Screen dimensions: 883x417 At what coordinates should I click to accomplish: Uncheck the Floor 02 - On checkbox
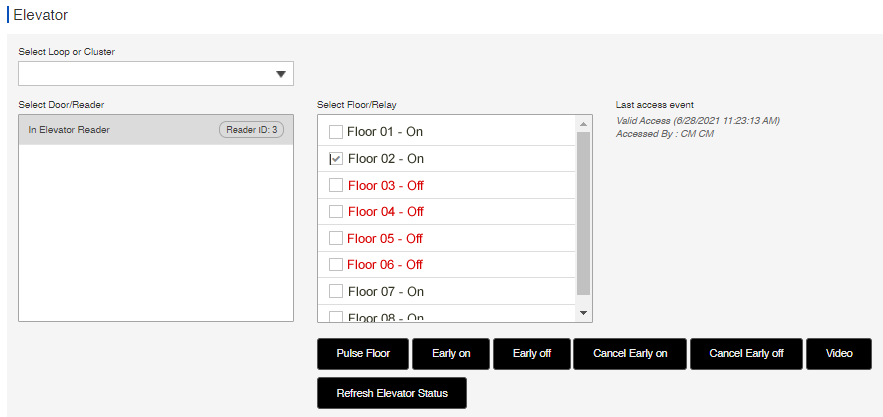point(336,159)
